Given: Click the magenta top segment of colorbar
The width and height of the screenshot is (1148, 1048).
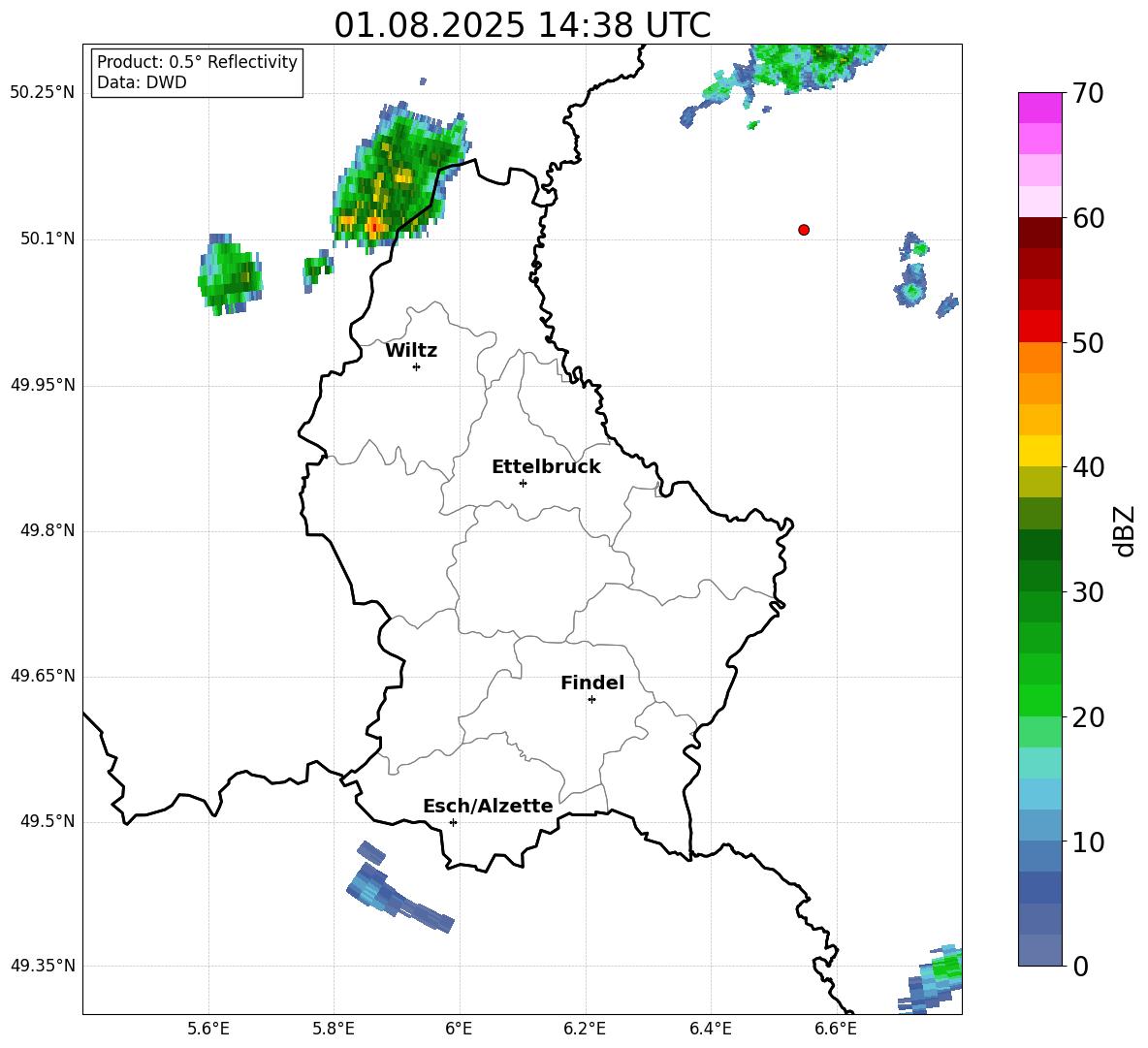Looking at the screenshot, I should [1040, 108].
